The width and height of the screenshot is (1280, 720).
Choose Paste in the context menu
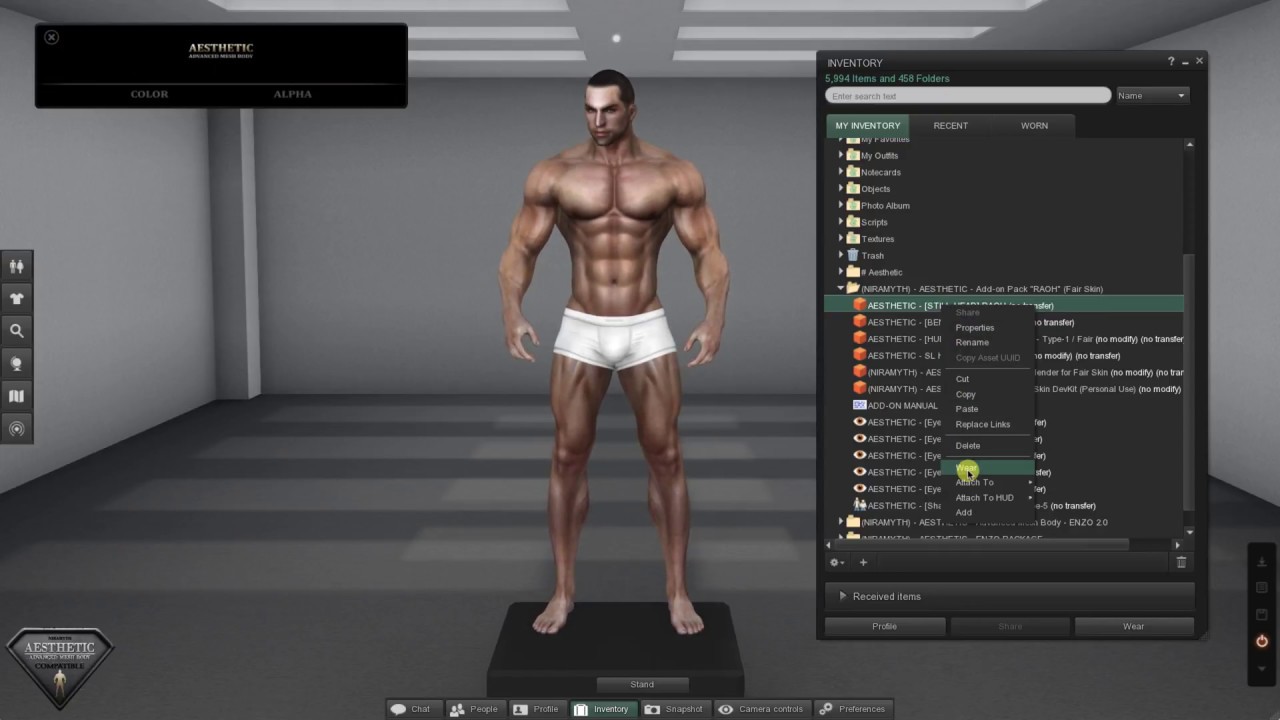pos(967,409)
